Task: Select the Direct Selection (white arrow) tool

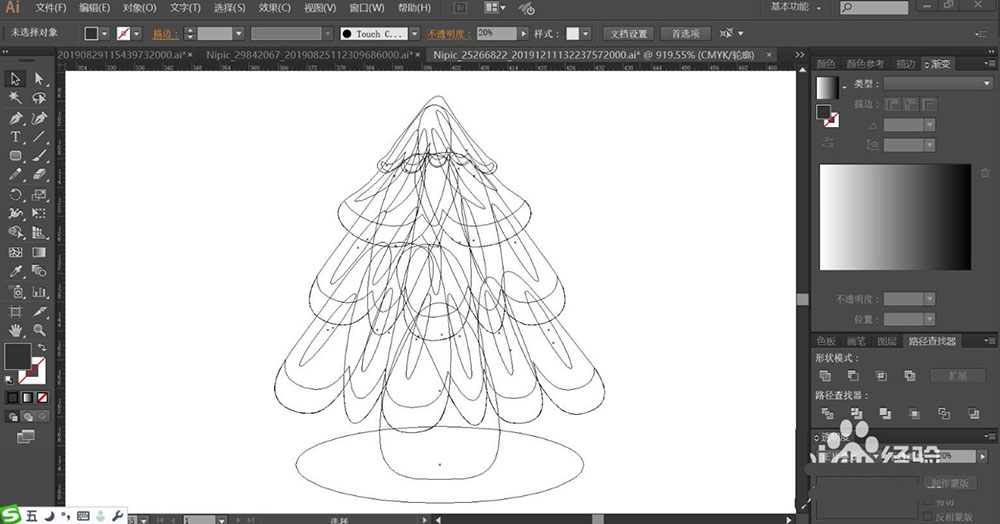Action: click(x=39, y=78)
